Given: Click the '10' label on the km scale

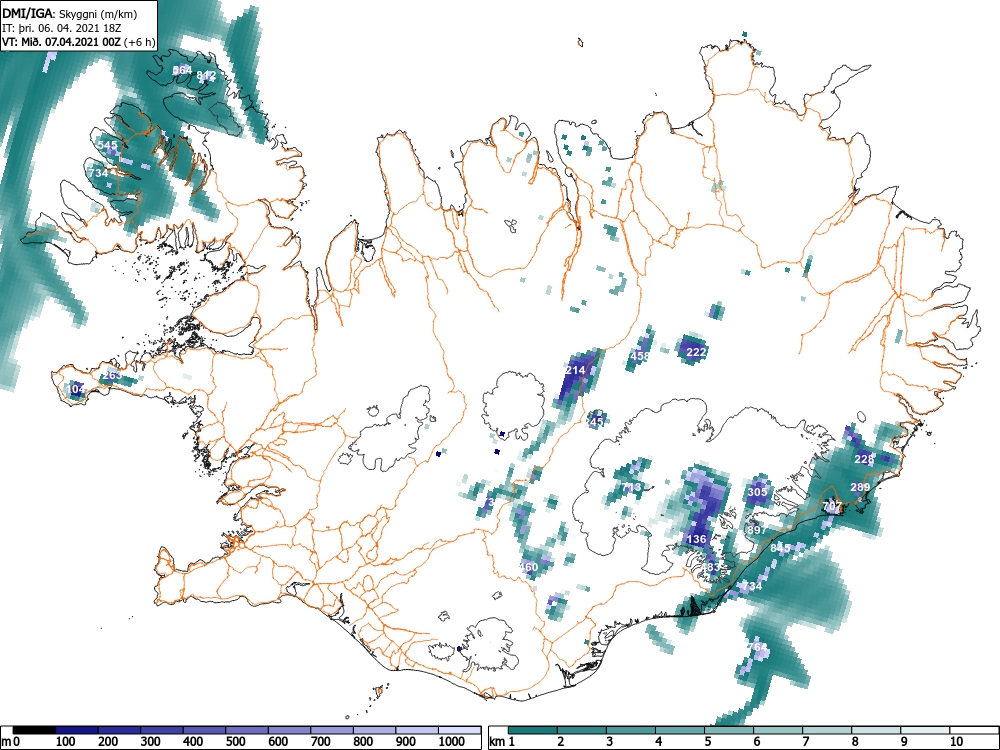Looking at the screenshot, I should tap(955, 741).
